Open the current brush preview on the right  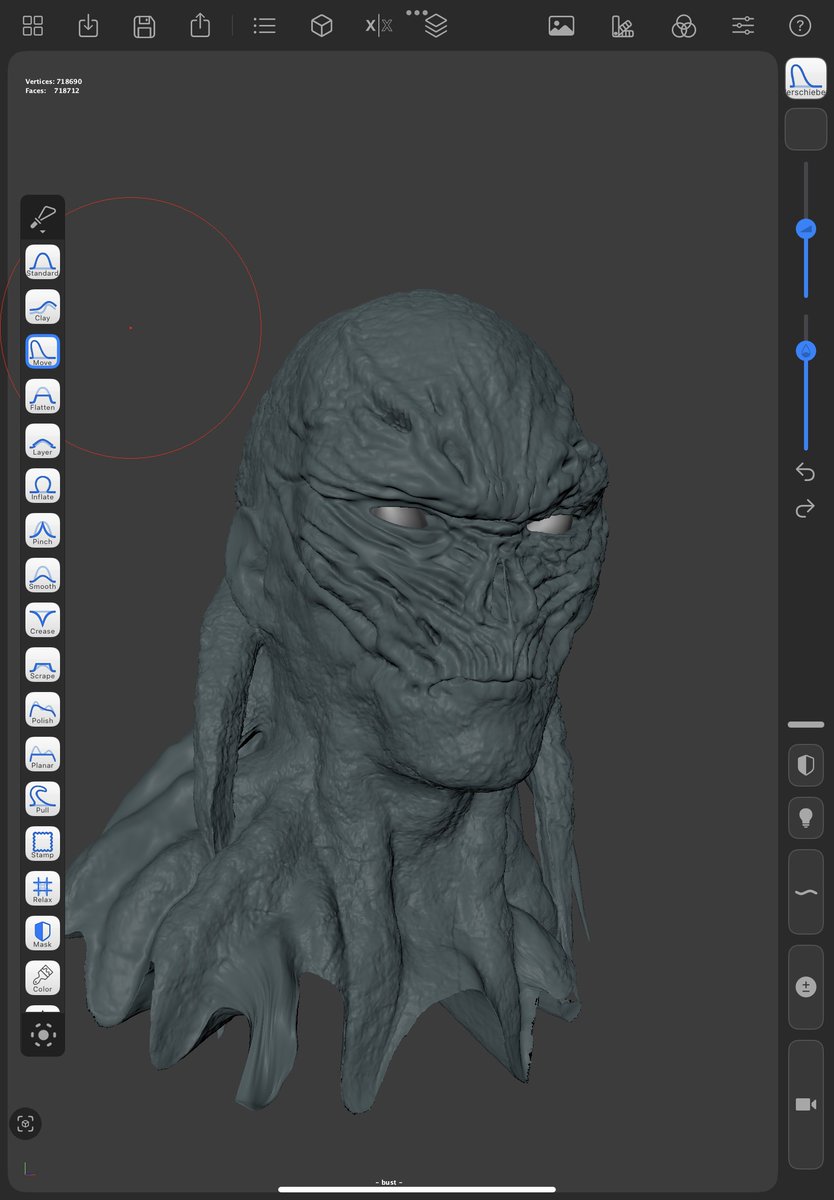(x=806, y=78)
